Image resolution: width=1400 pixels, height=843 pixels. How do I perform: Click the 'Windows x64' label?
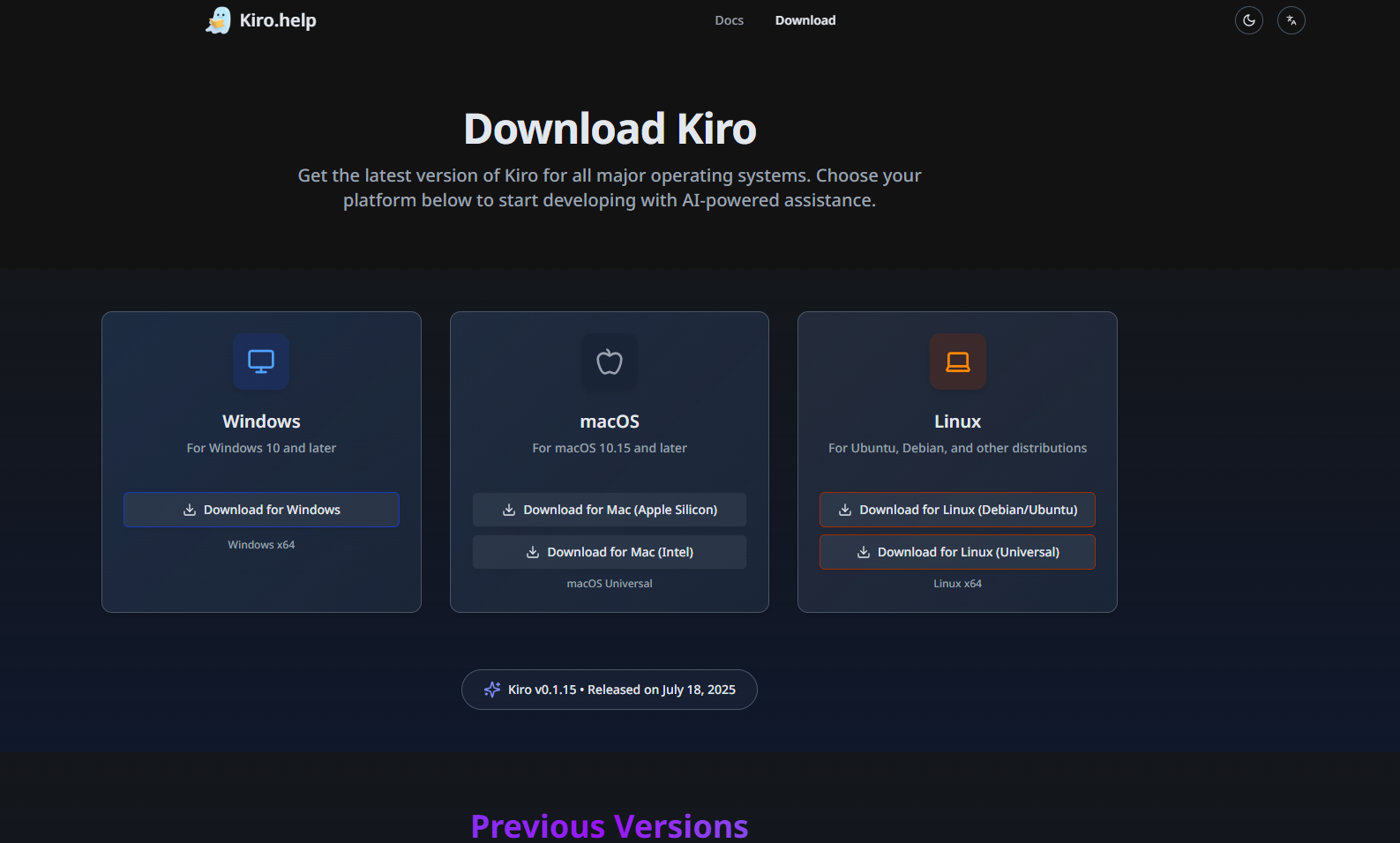261,545
